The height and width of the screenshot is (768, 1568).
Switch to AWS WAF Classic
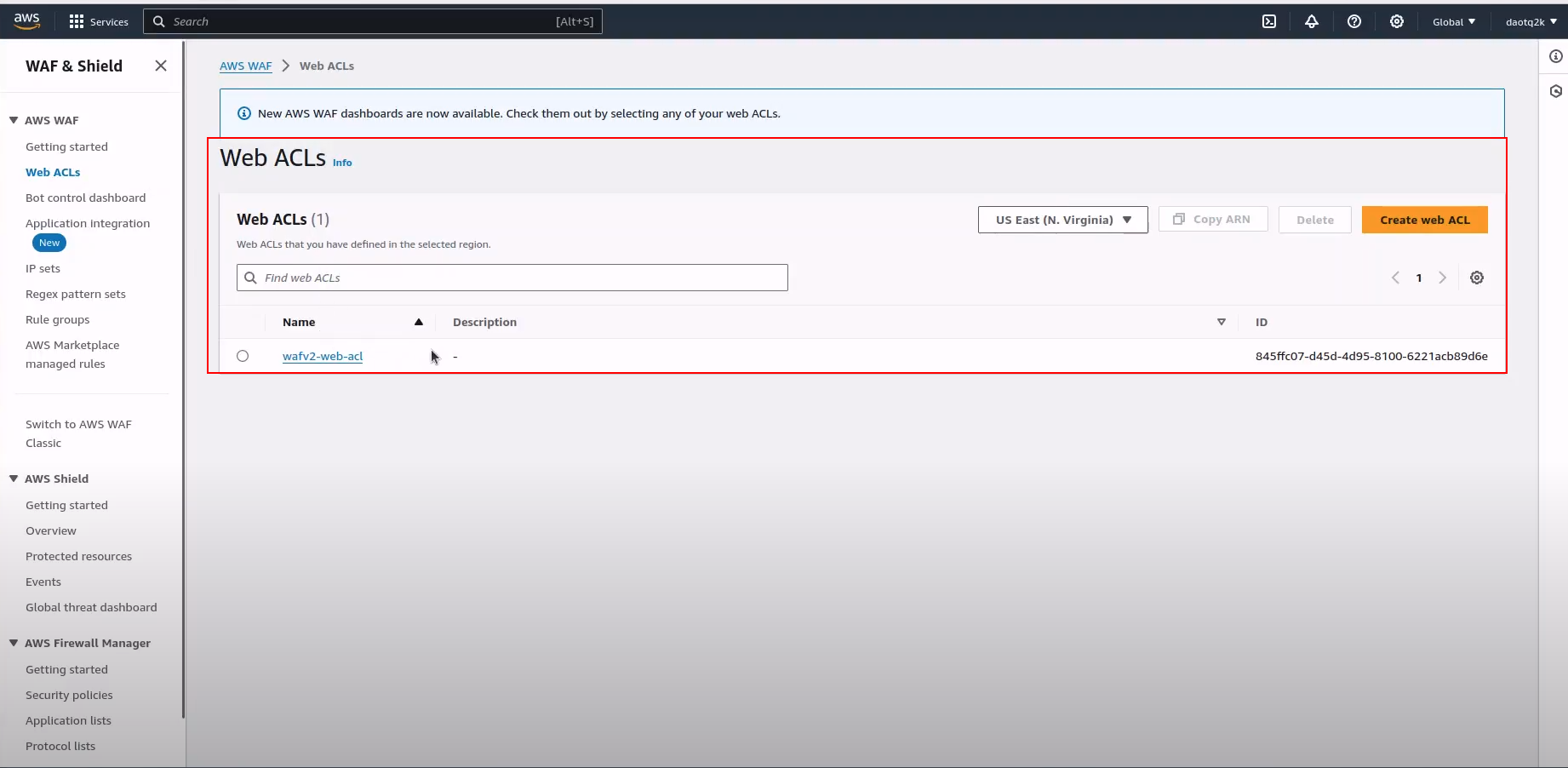(x=78, y=433)
